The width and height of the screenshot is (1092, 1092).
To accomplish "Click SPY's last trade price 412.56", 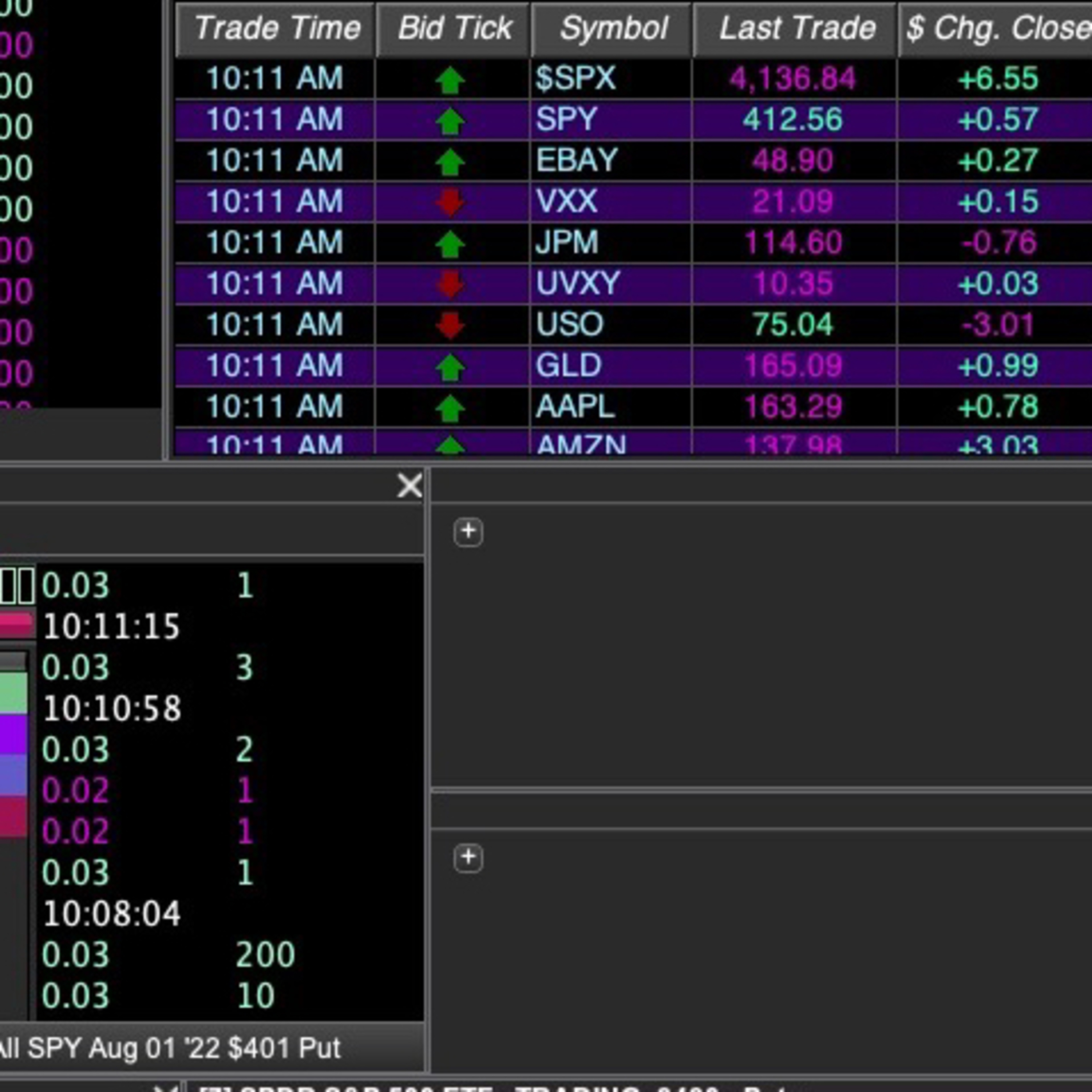I will [x=792, y=120].
